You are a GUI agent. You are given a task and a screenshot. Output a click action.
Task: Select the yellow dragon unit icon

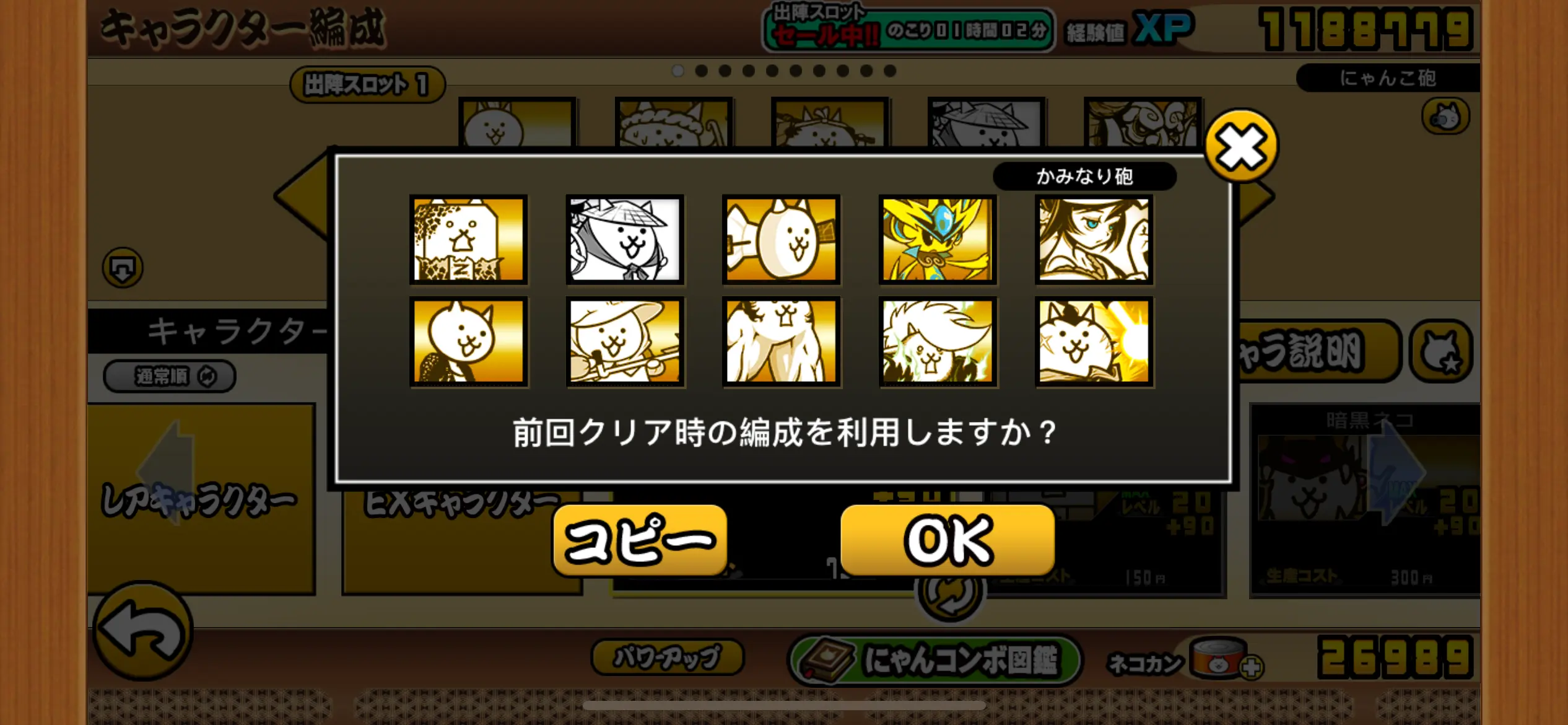coord(938,239)
